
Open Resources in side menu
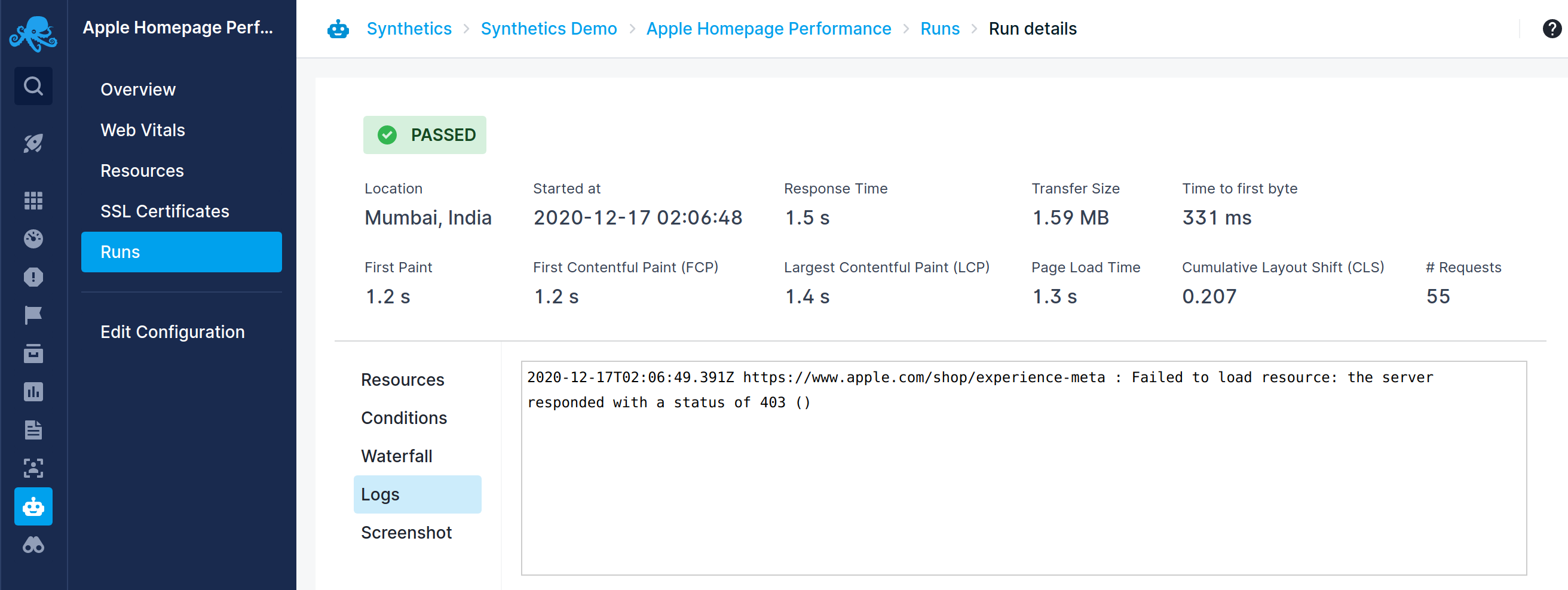coord(142,171)
